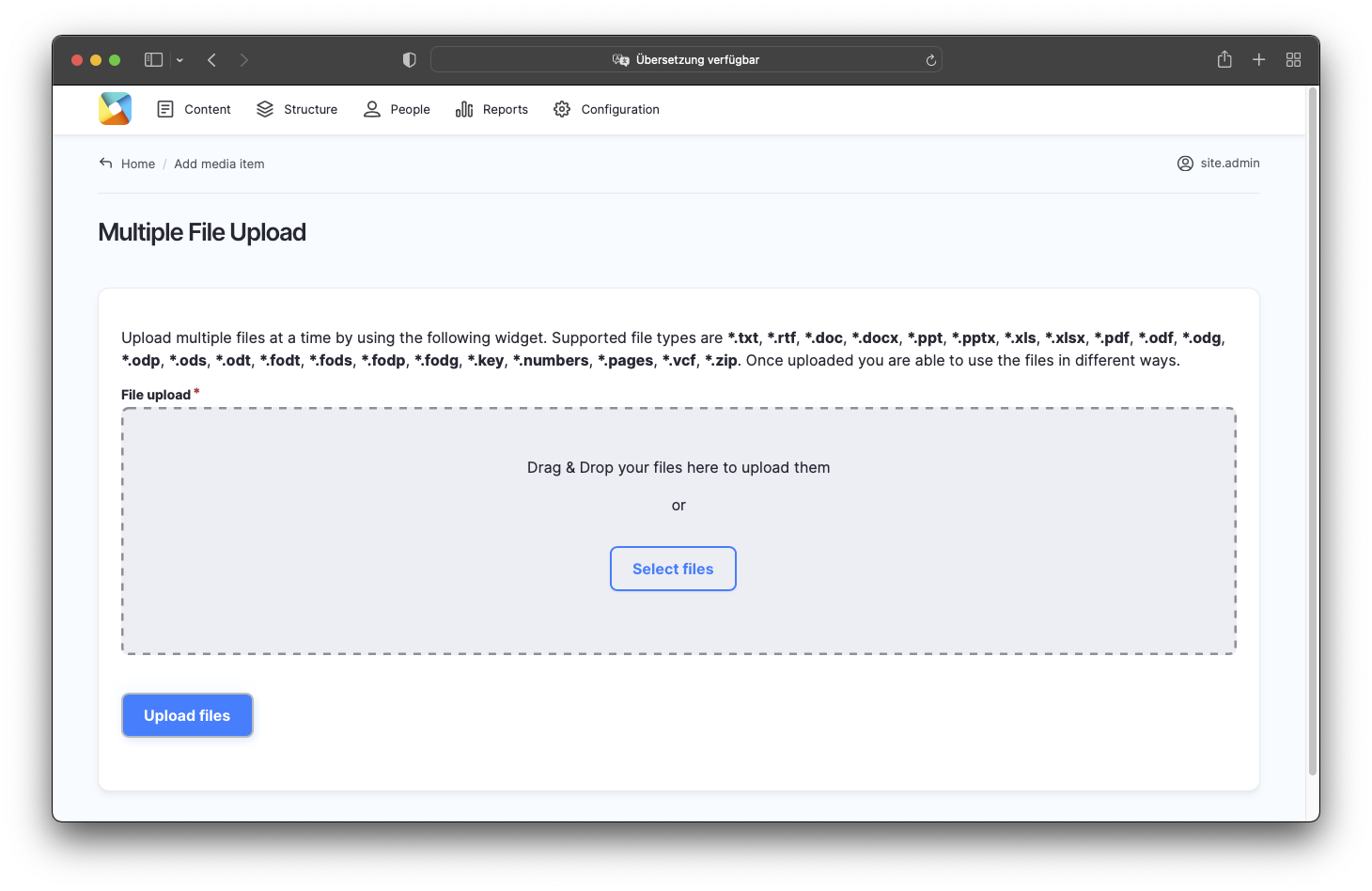Click the page vertical scrollbar
Viewport: 1372px width, 891px height.
click(x=1313, y=431)
